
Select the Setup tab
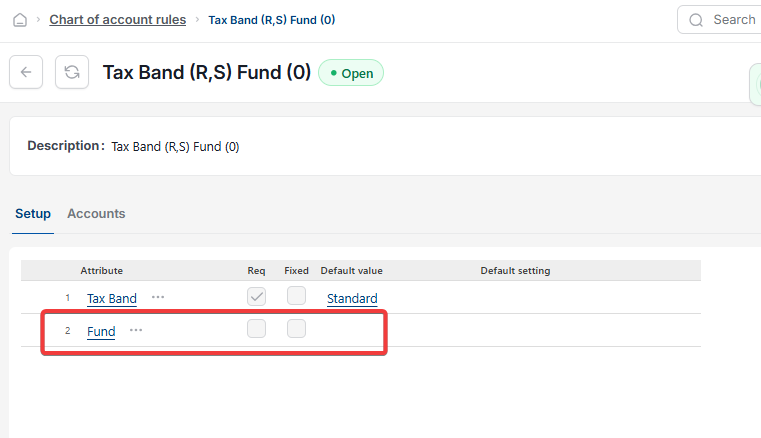tap(33, 214)
